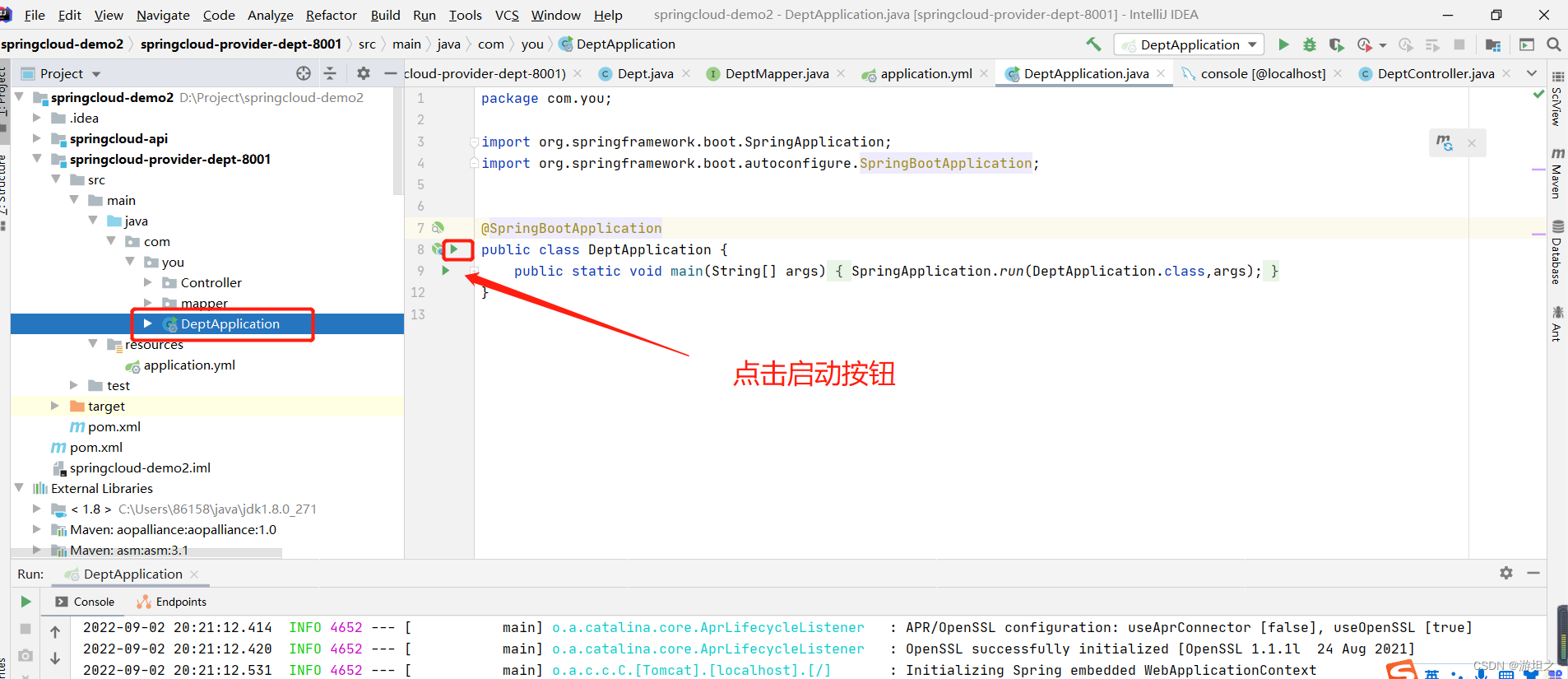Close the DeptMapper.java tab
The height and width of the screenshot is (679, 1568).
click(841, 73)
